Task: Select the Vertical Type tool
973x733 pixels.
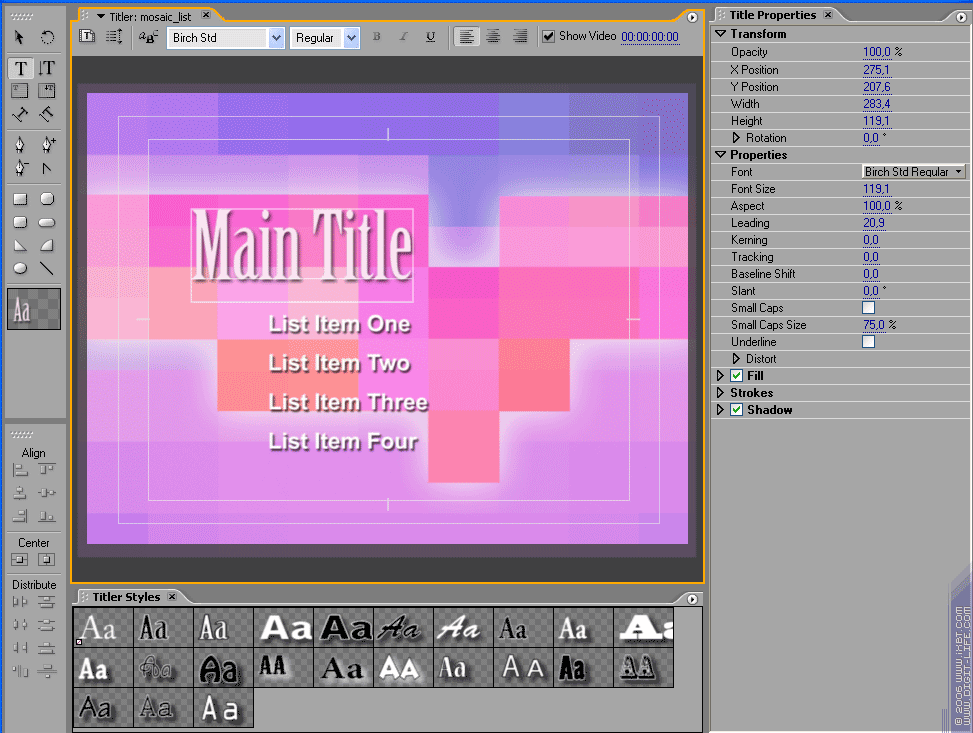Action: (47, 68)
